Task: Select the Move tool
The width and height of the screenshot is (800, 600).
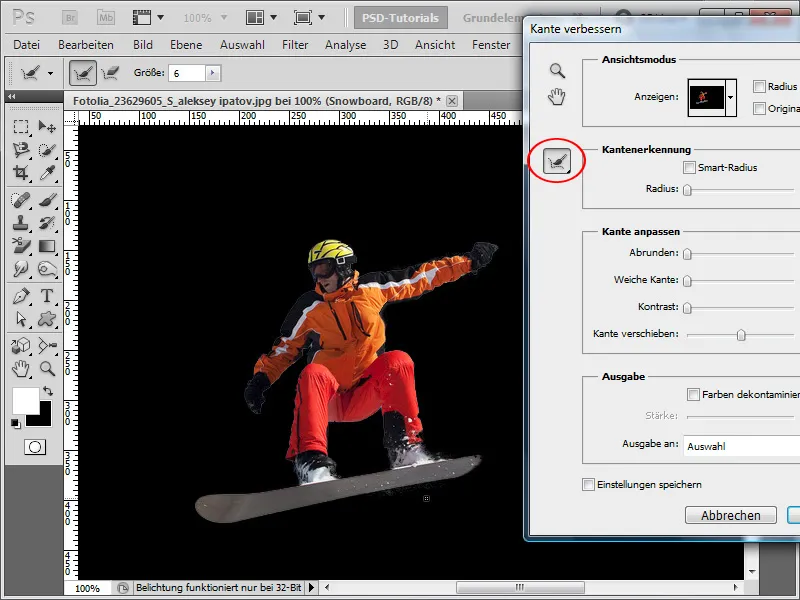Action: pos(47,126)
